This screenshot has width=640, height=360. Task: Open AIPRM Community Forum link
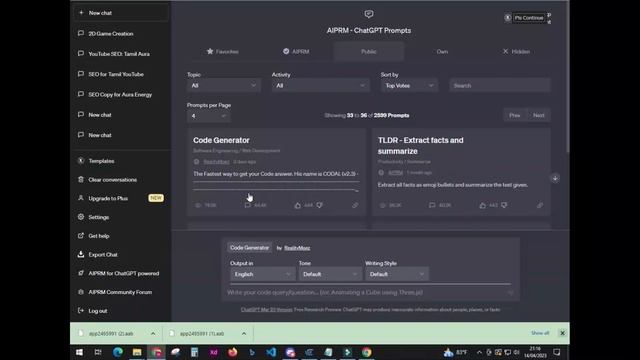(121, 292)
